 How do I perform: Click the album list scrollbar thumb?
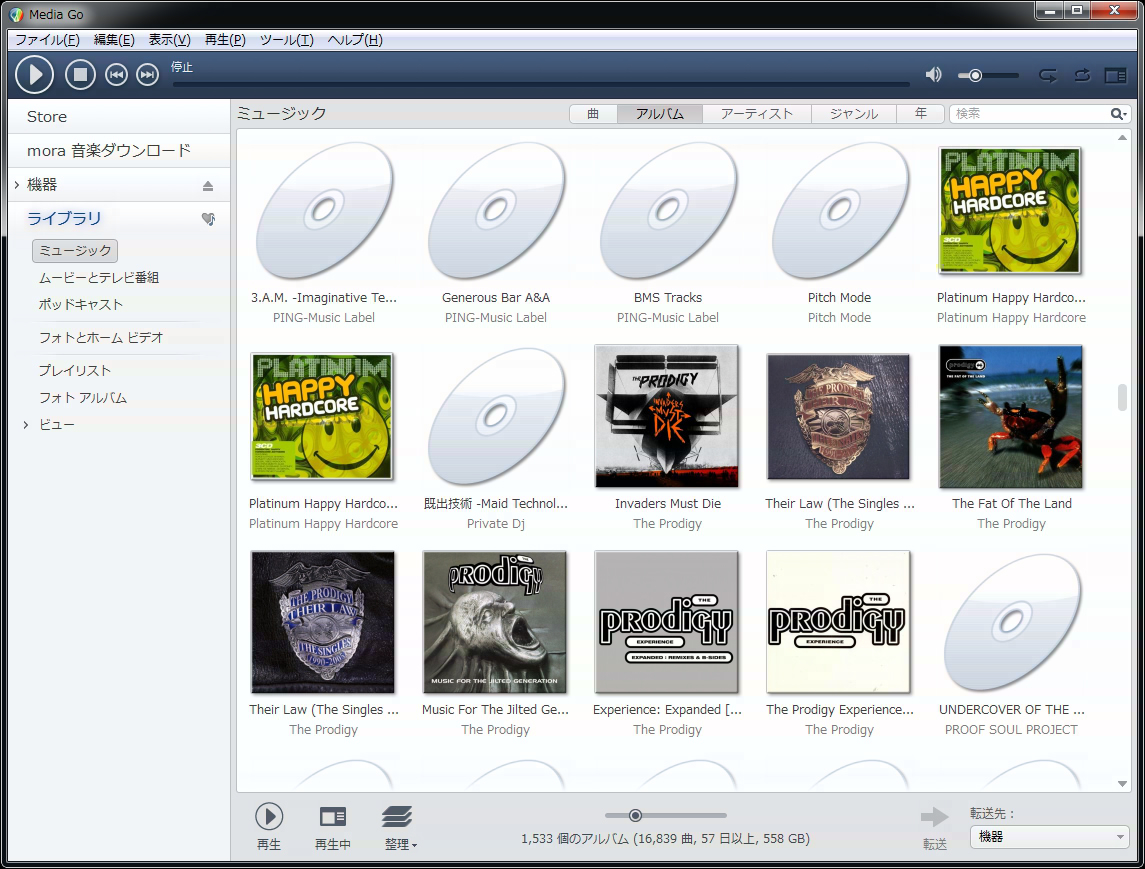(1122, 397)
